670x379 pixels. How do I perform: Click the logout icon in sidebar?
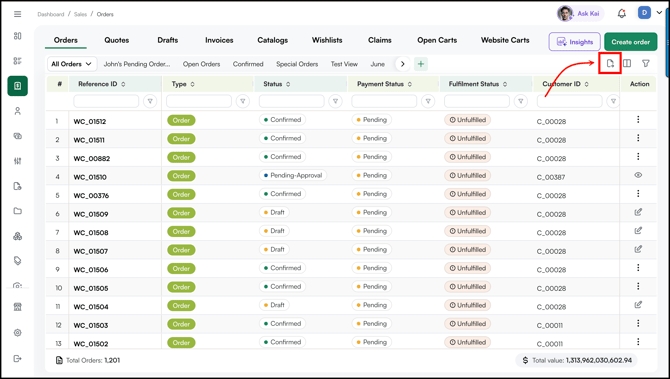[x=18, y=358]
